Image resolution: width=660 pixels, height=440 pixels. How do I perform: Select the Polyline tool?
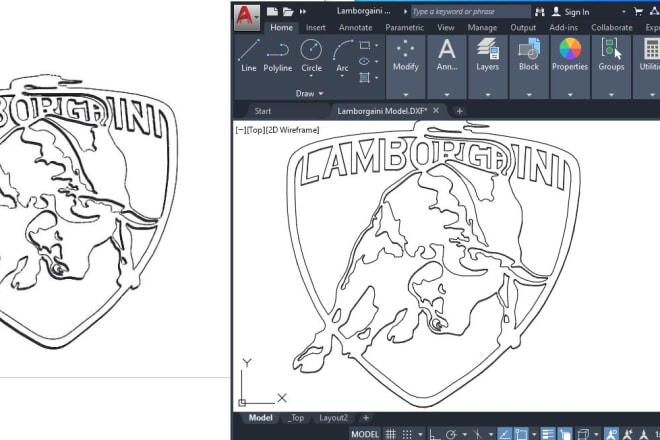[278, 56]
